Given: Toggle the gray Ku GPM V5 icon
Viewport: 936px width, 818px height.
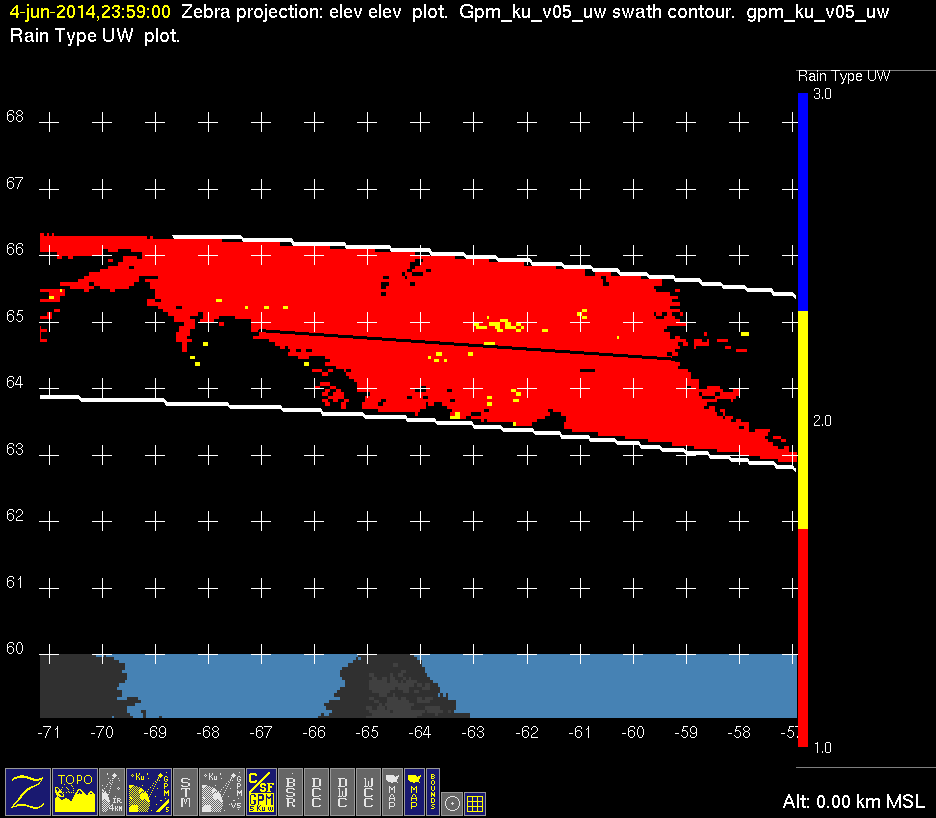Looking at the screenshot, I should coord(221,792).
